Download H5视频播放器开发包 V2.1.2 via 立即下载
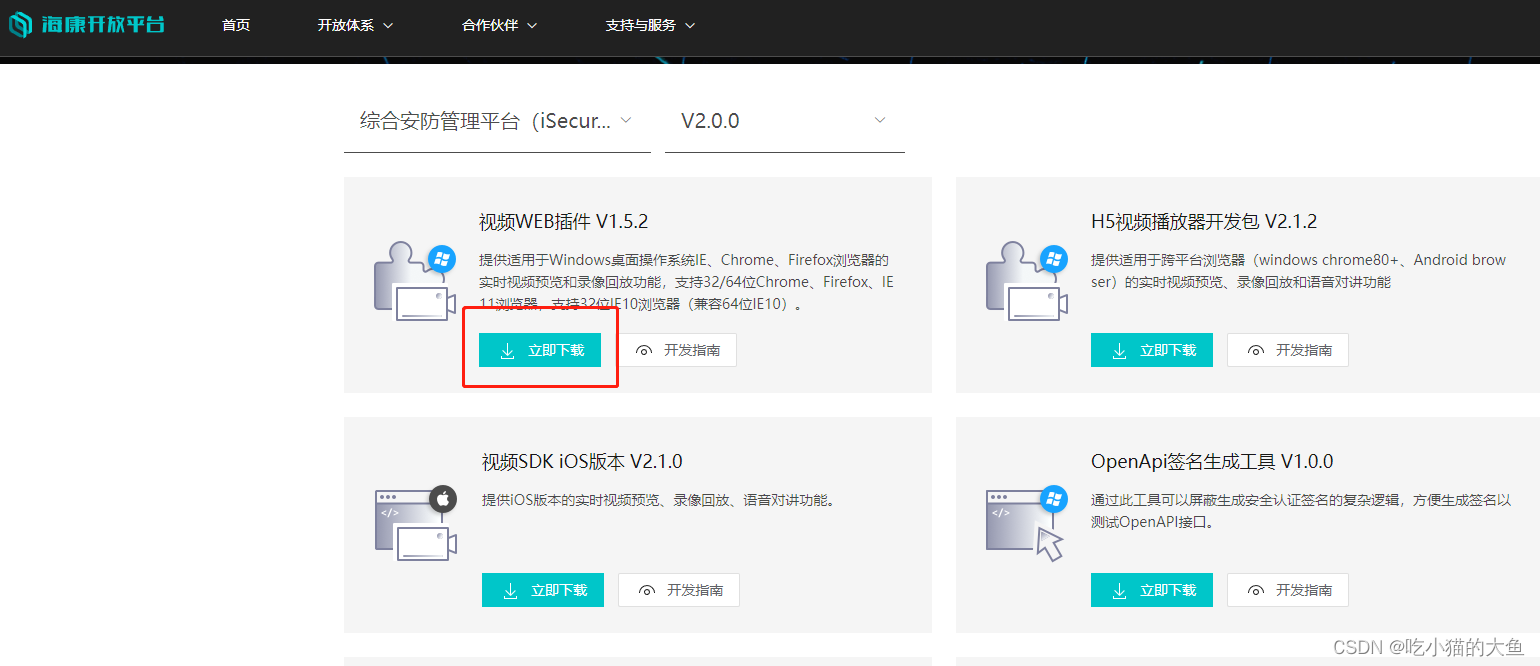The width and height of the screenshot is (1540, 666). click(x=1152, y=350)
